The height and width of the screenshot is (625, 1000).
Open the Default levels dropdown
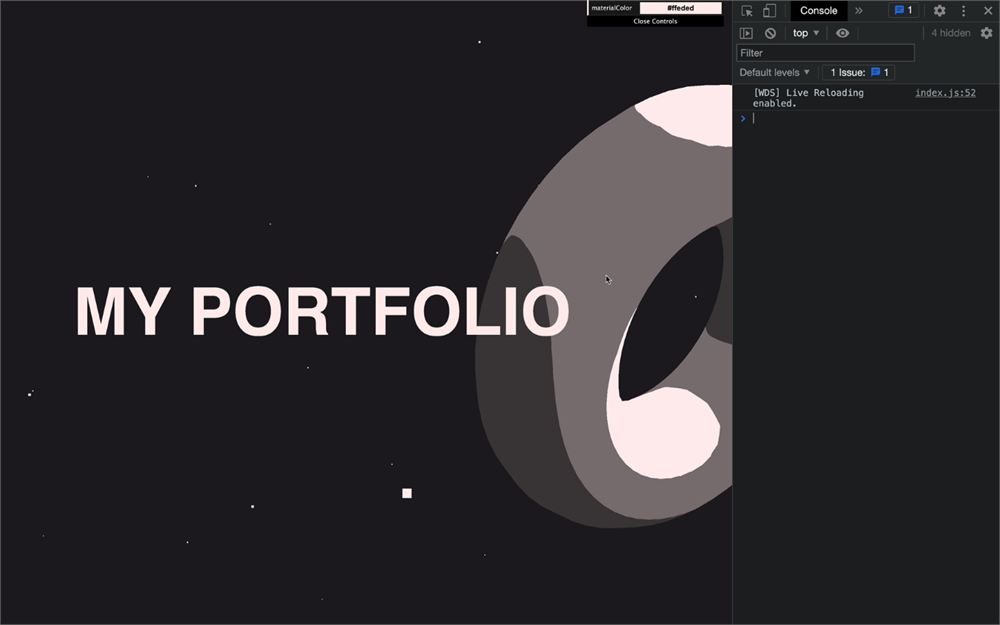pos(774,73)
